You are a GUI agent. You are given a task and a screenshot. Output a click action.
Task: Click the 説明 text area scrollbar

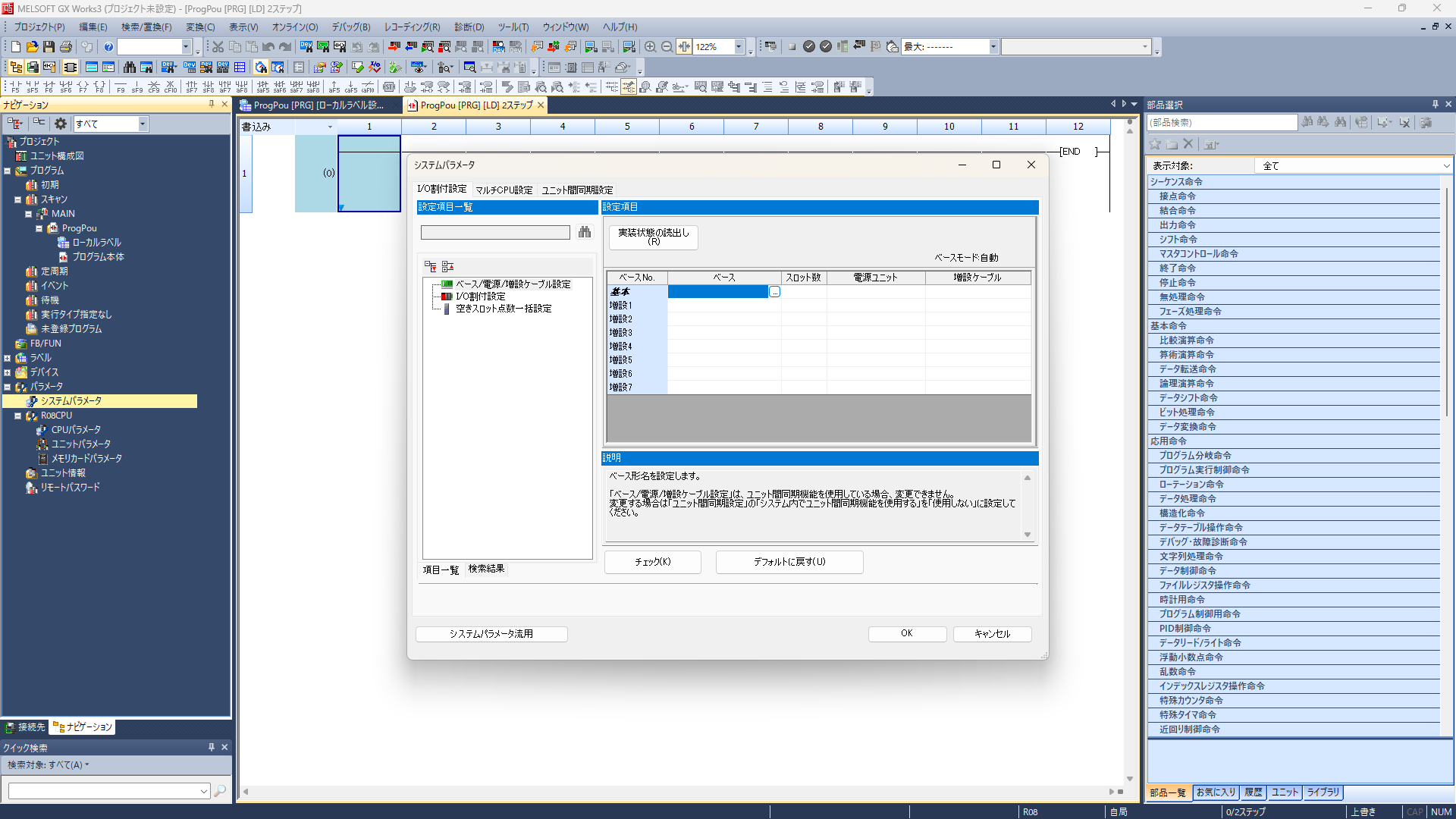[1028, 506]
